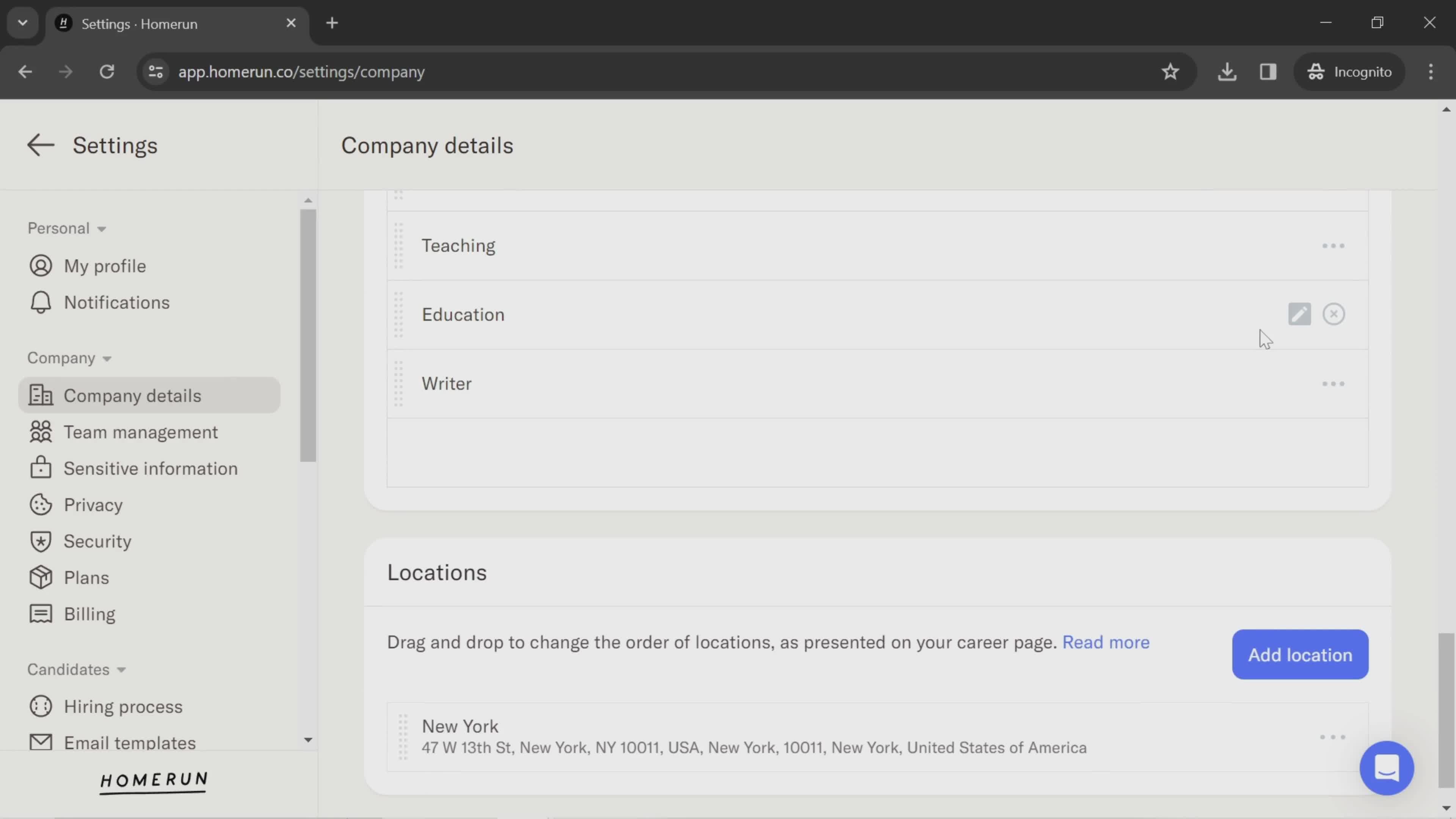Grab the Teaching row drag handle

(399, 246)
